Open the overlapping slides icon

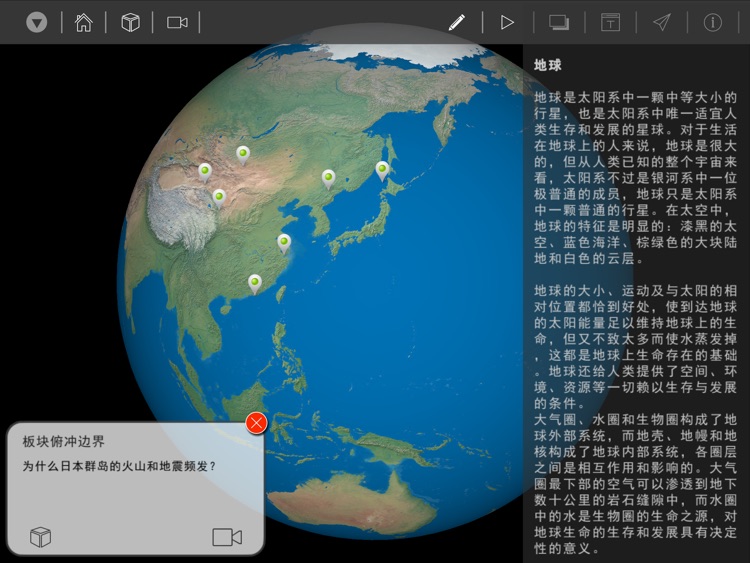pos(559,22)
